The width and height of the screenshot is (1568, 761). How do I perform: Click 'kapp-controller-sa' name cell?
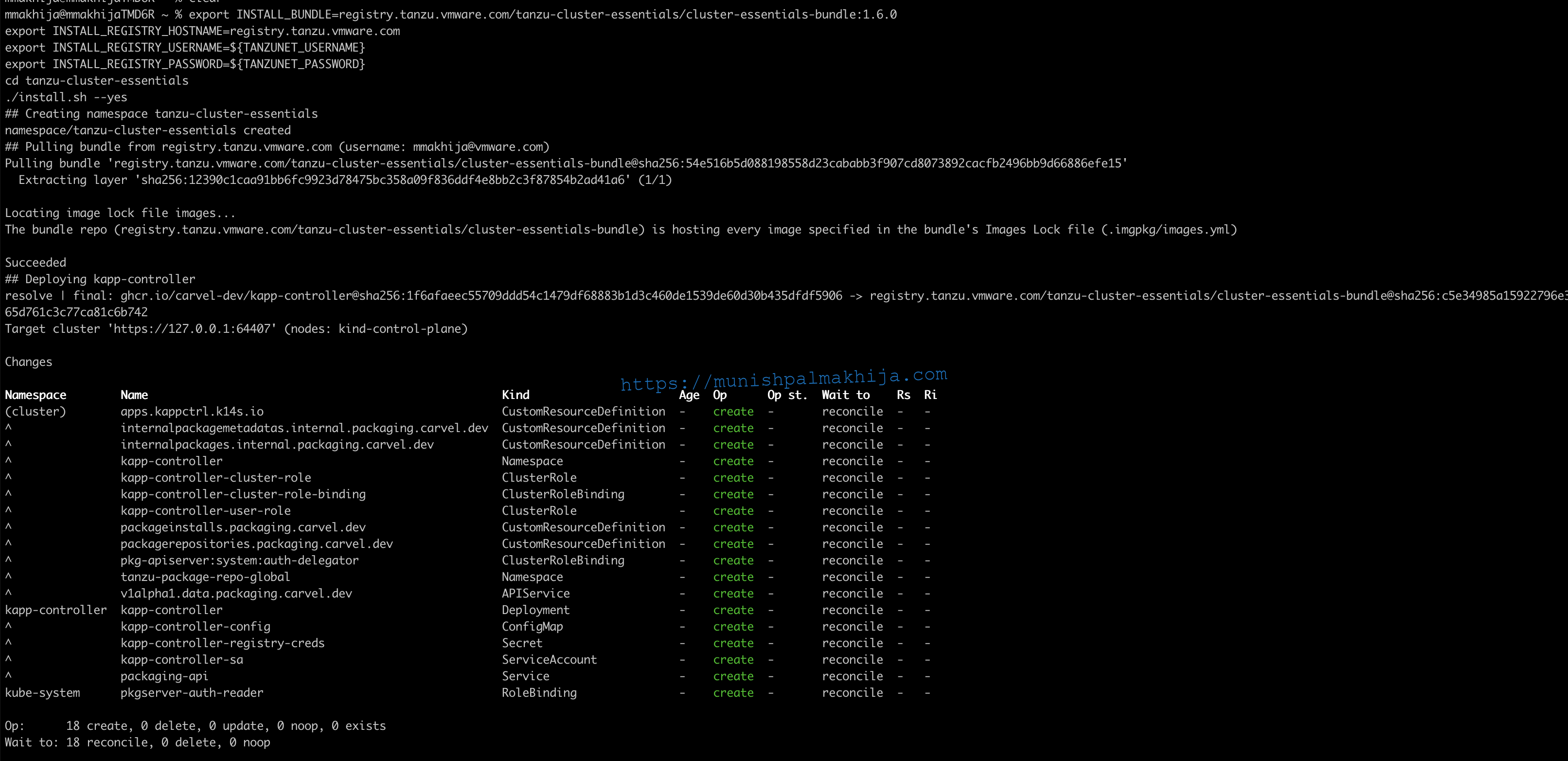click(181, 659)
